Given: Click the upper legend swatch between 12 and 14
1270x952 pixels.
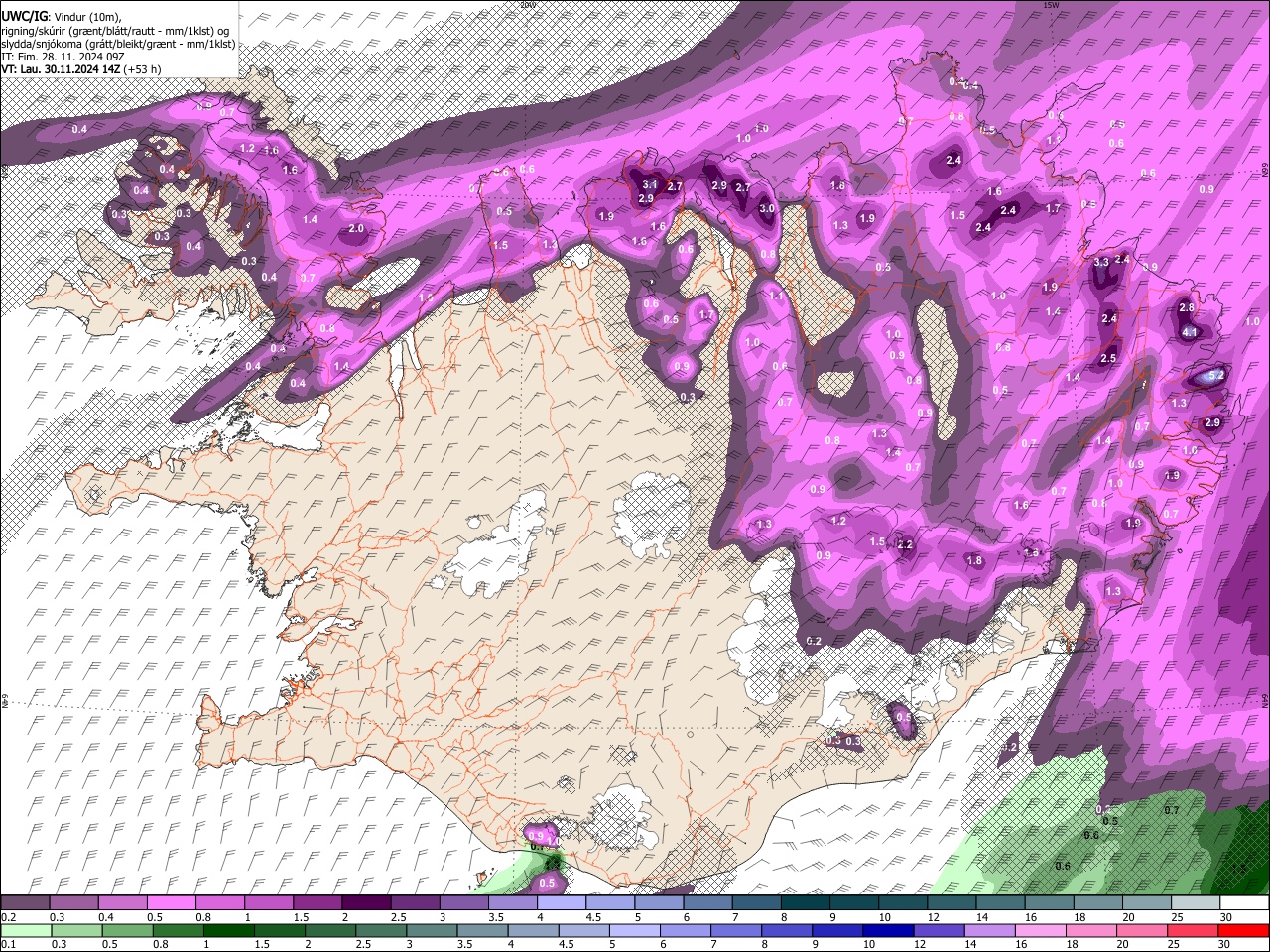Looking at the screenshot, I should [951, 902].
